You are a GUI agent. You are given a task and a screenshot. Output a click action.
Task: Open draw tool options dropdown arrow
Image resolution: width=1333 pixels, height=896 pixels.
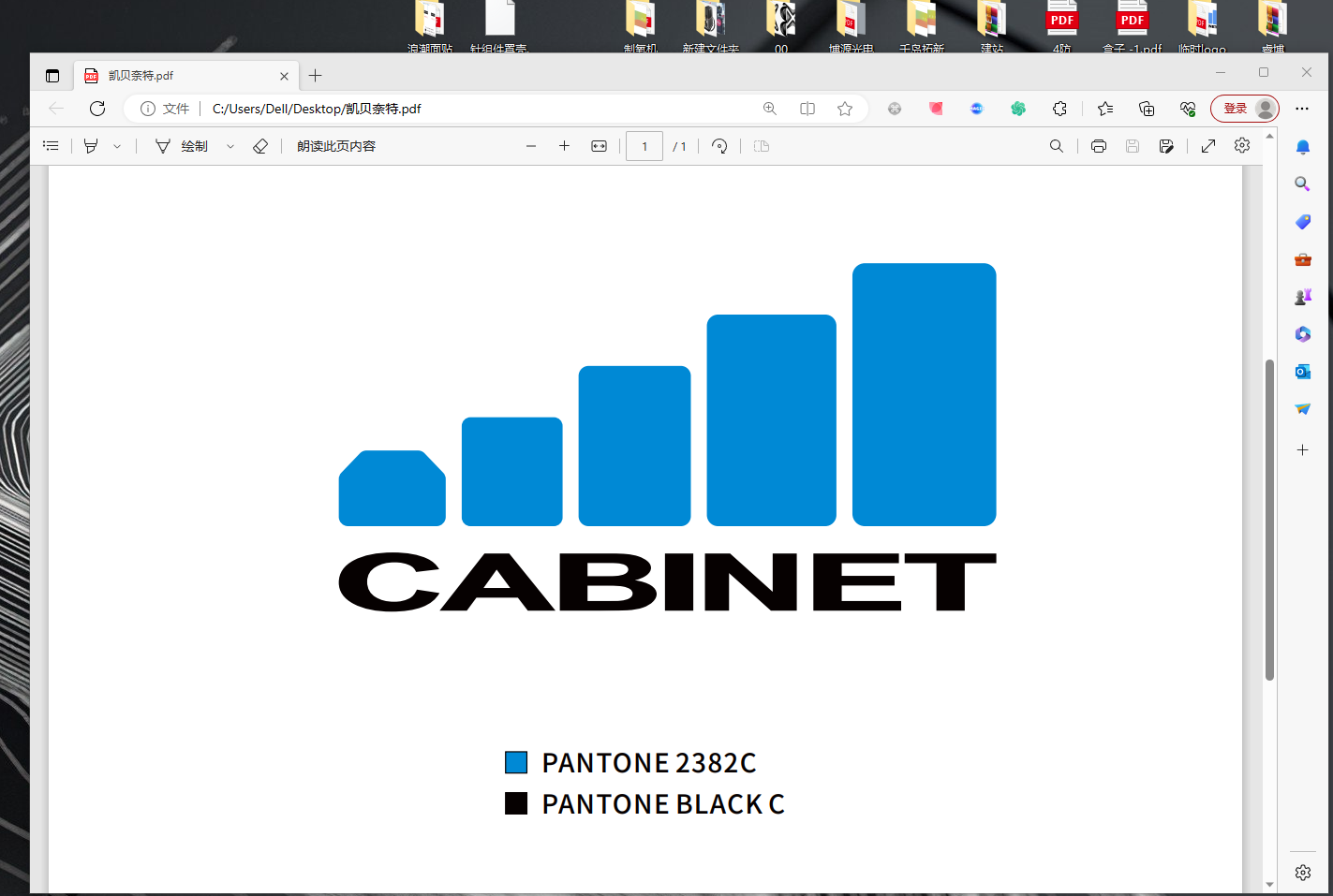[x=230, y=146]
